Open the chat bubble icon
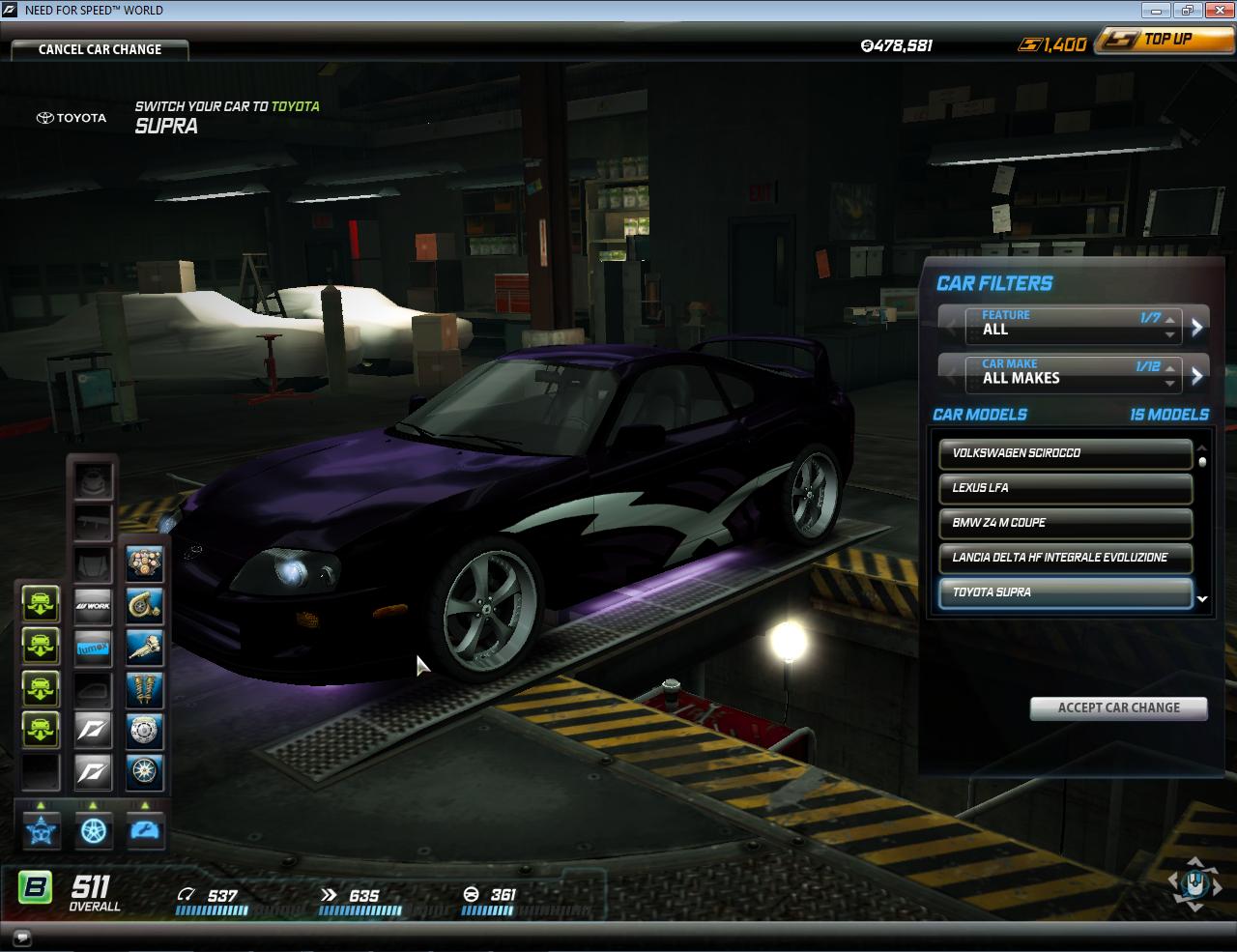 pos(22,938)
